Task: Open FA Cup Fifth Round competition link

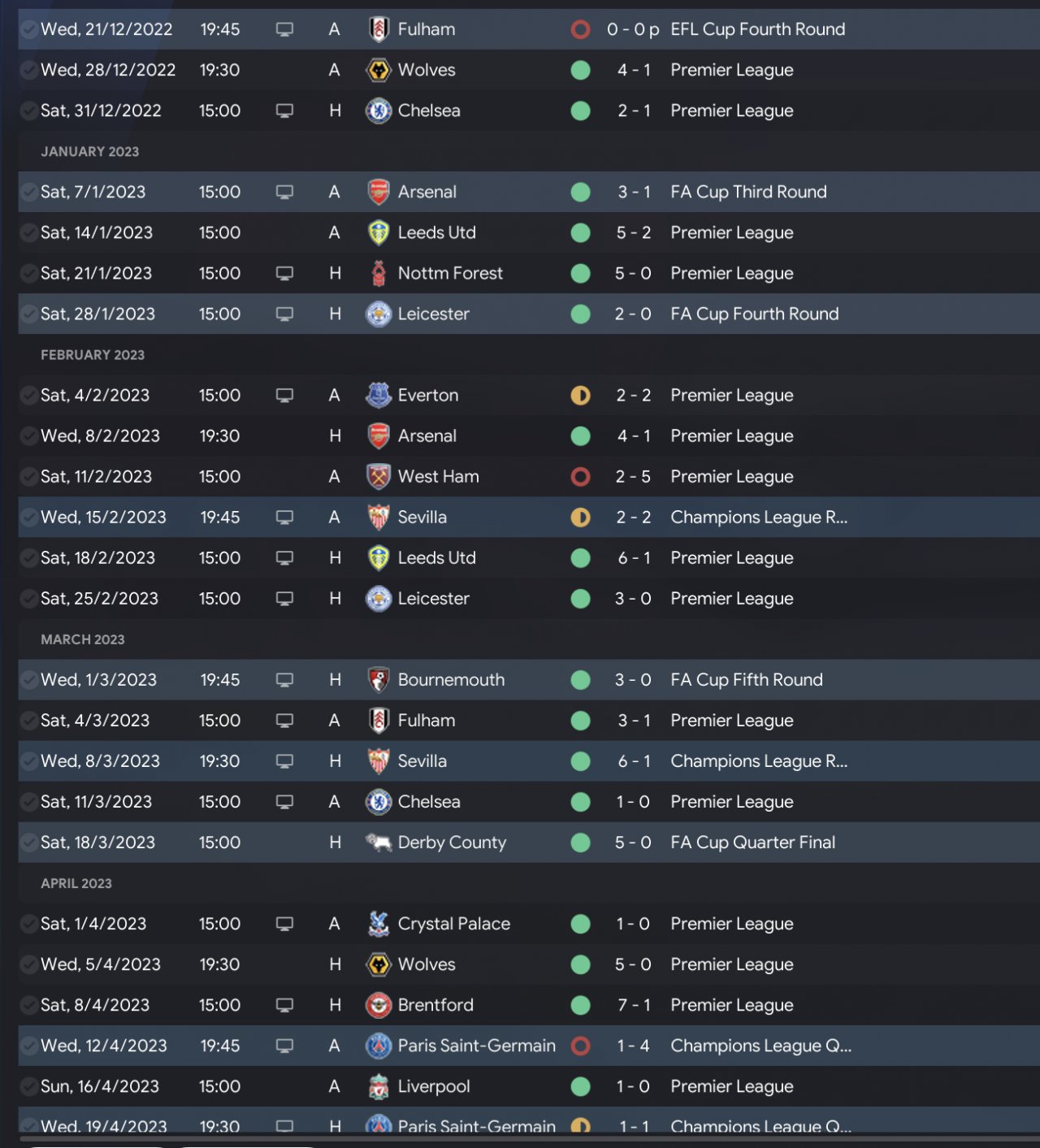Action: tap(746, 680)
